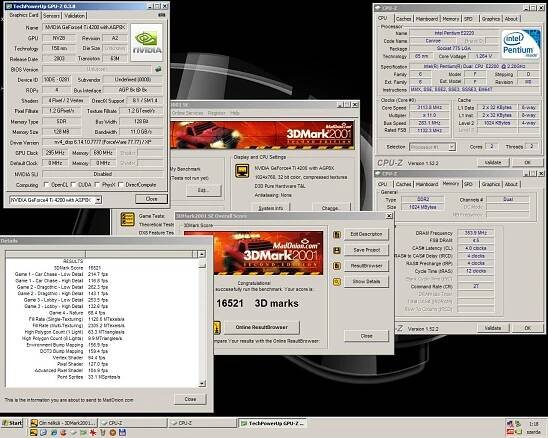This screenshot has width=548, height=438.
Task: Open the ResultBrowser button
Action: tap(366, 266)
